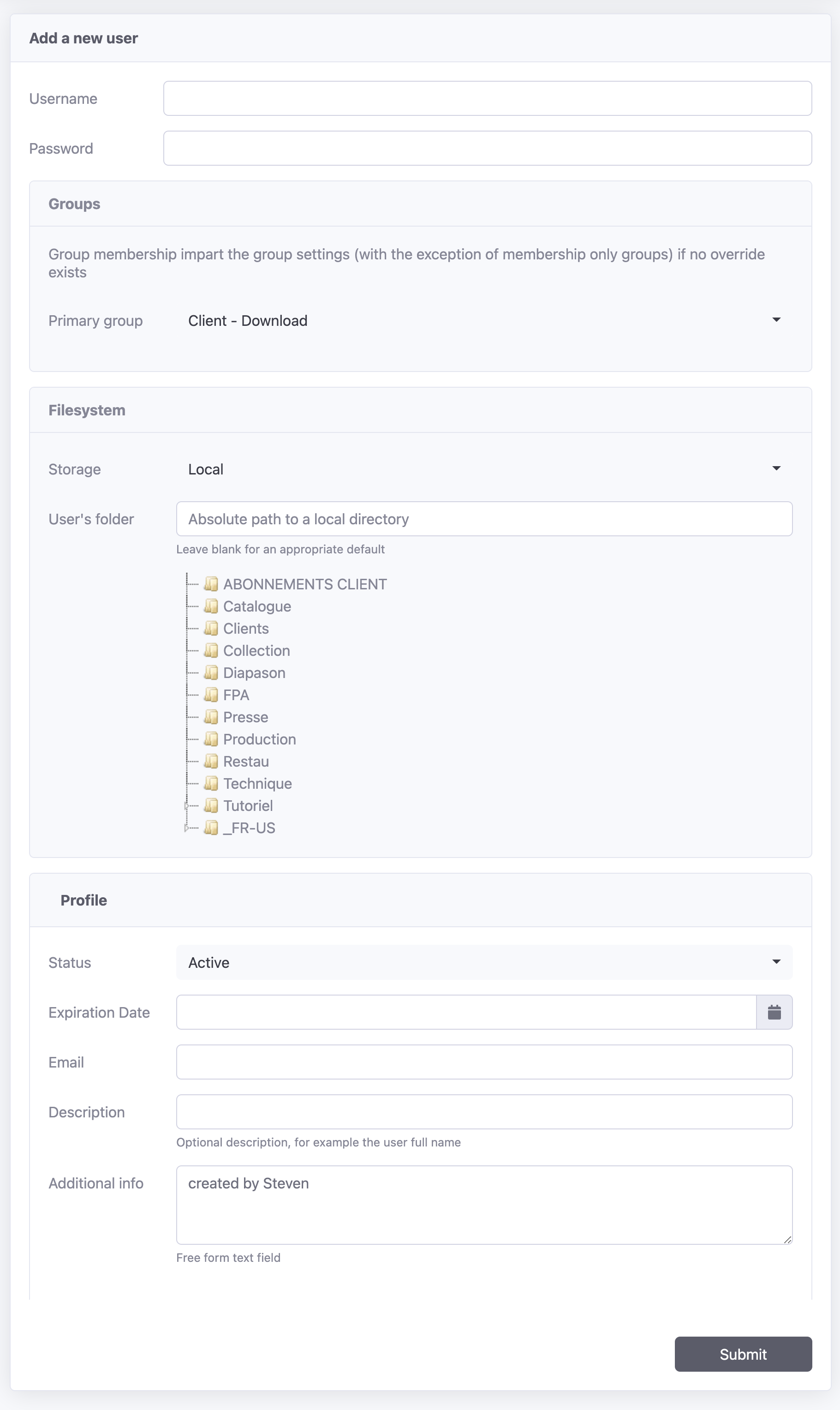
Task: Open the Status dropdown
Action: 484,962
